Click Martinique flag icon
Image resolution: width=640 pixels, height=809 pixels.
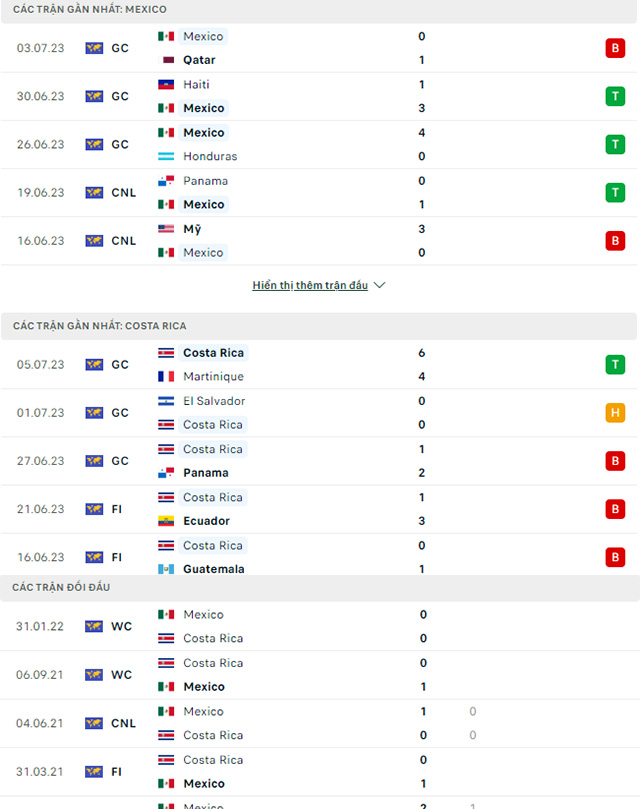[166, 377]
